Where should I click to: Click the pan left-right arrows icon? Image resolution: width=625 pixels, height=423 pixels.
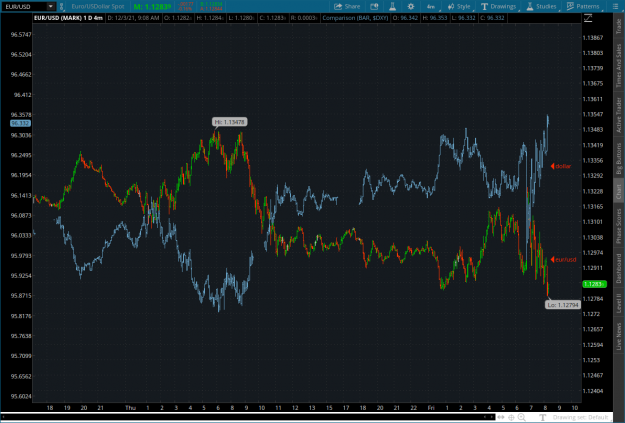click(x=501, y=417)
